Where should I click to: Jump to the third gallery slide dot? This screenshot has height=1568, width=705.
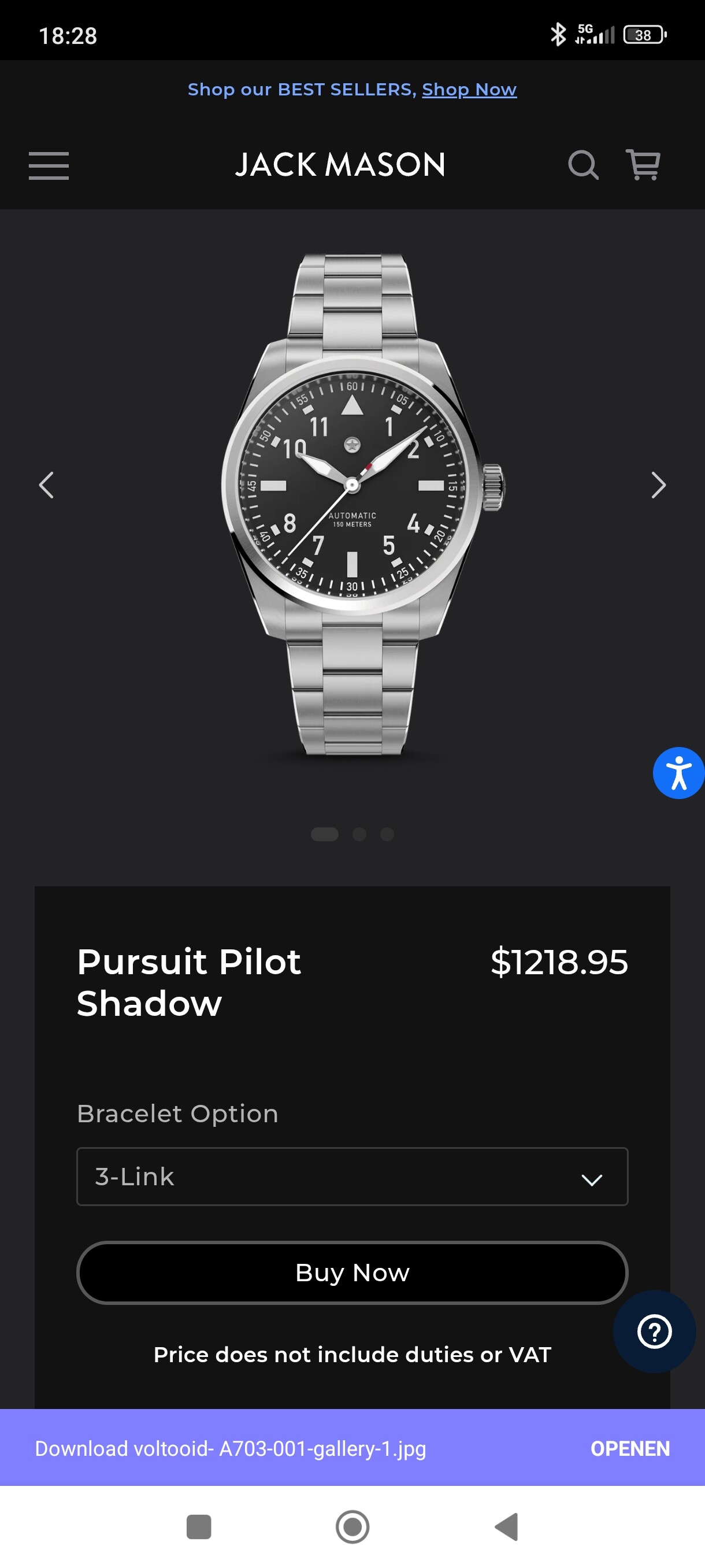[387, 834]
